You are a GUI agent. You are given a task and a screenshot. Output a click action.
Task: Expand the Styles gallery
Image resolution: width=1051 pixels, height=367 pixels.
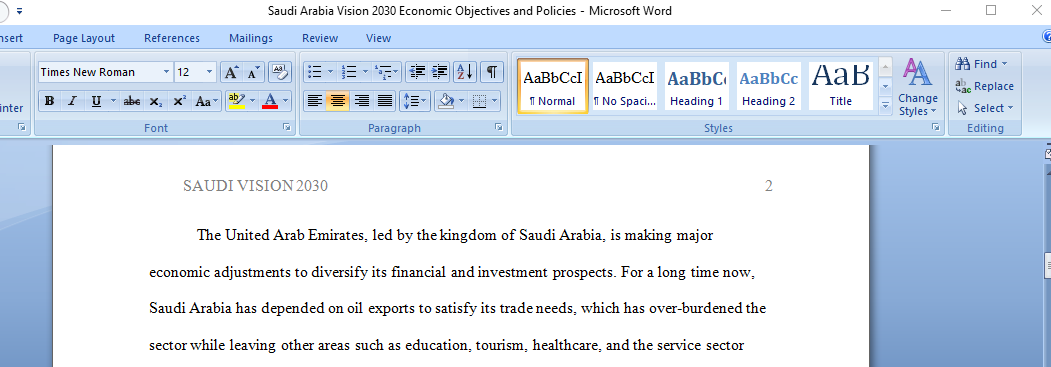pyautogui.click(x=885, y=105)
